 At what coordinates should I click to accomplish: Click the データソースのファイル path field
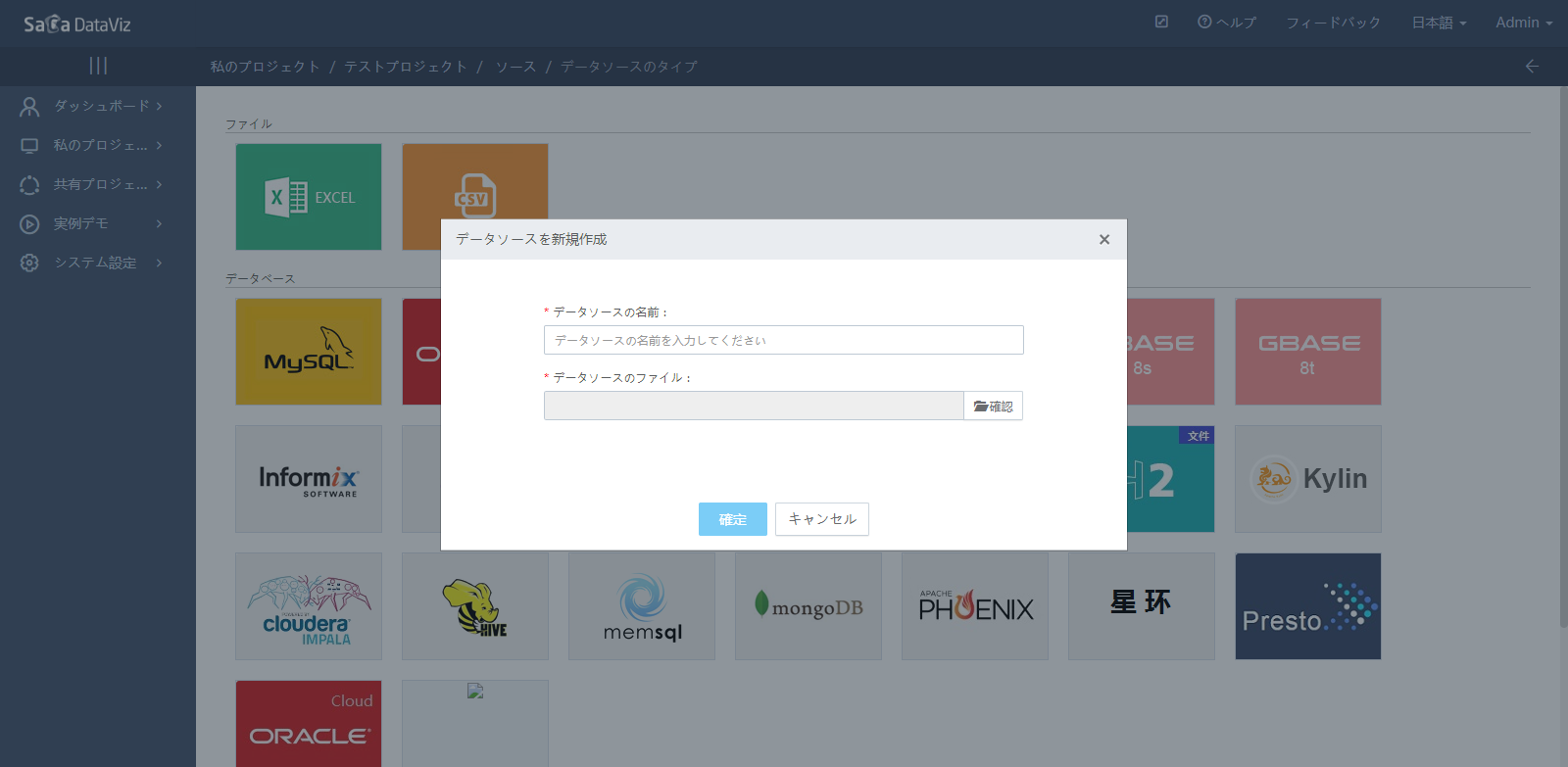click(754, 406)
